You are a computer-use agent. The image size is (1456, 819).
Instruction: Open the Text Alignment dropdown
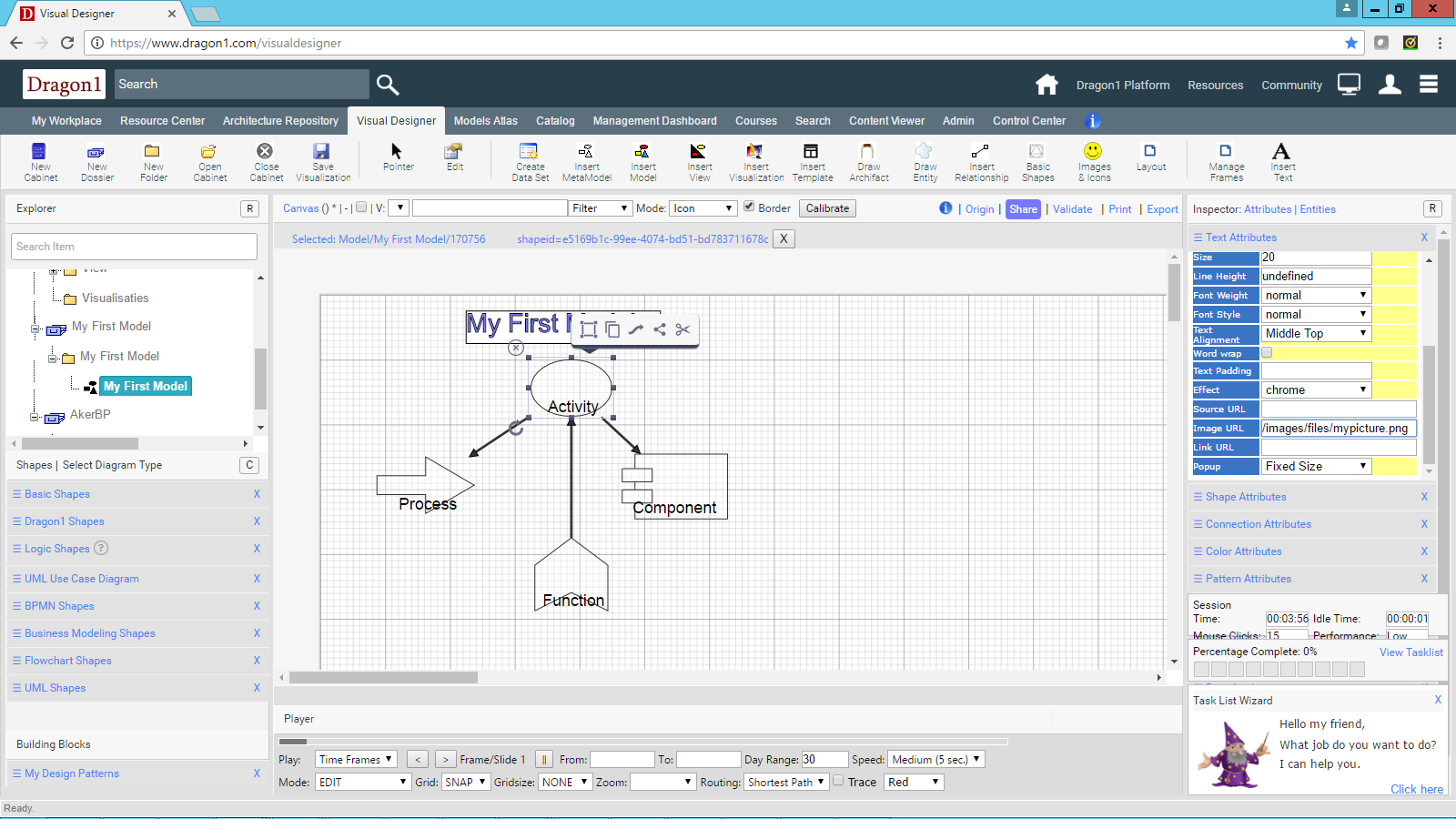click(x=1316, y=333)
